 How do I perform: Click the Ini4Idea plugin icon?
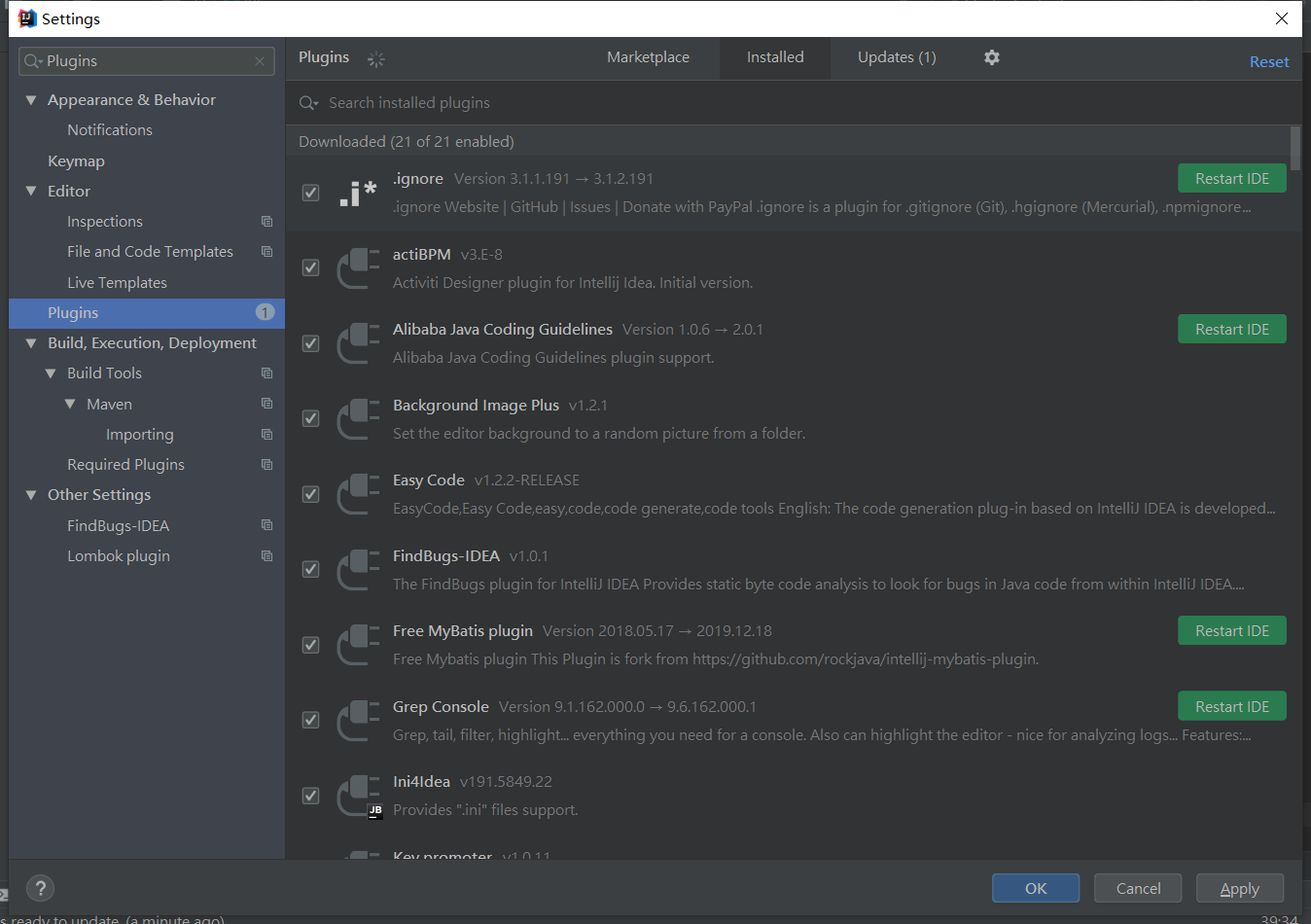tap(358, 796)
